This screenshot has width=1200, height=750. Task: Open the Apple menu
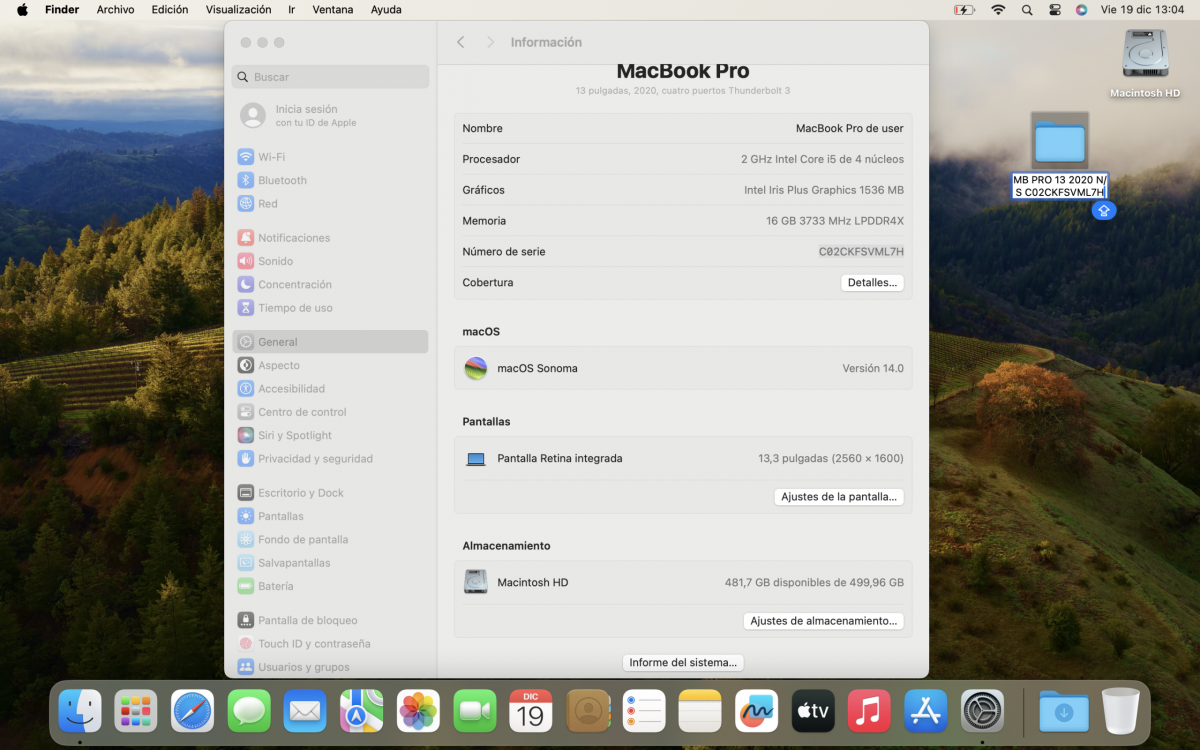(22, 10)
